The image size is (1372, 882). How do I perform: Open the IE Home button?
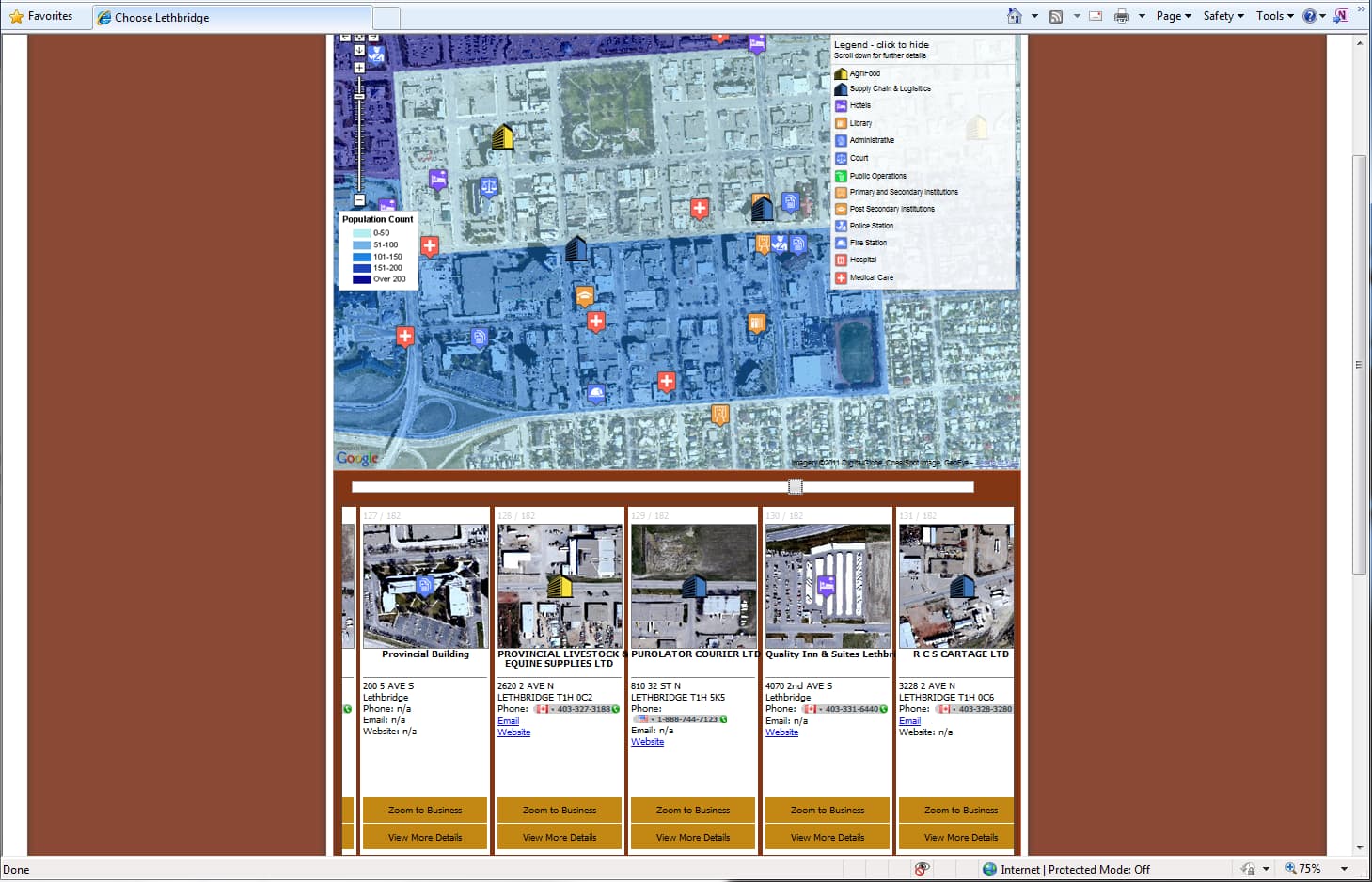click(x=1014, y=16)
